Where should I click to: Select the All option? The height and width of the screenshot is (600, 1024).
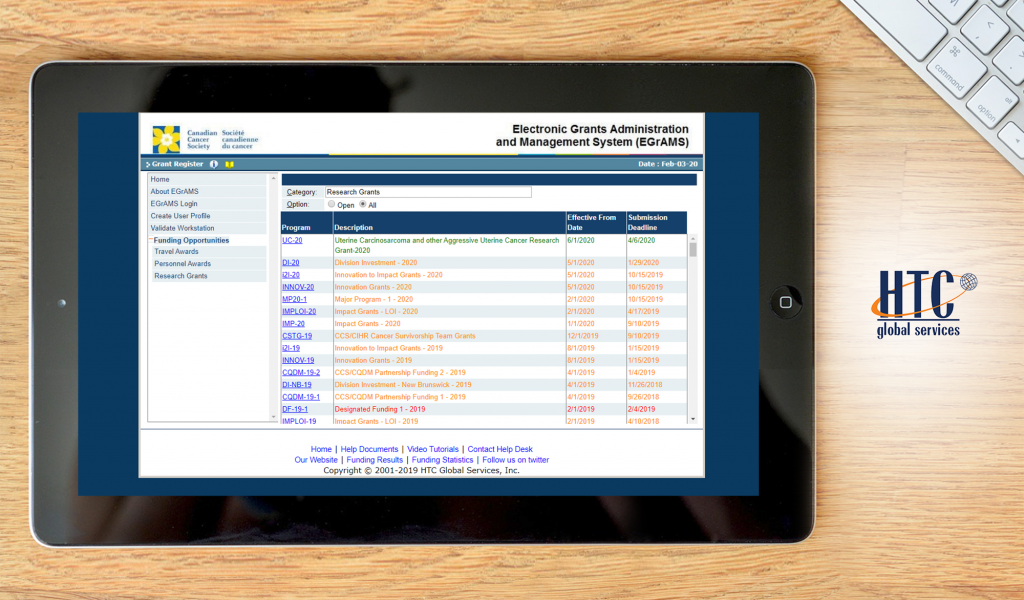(x=364, y=204)
